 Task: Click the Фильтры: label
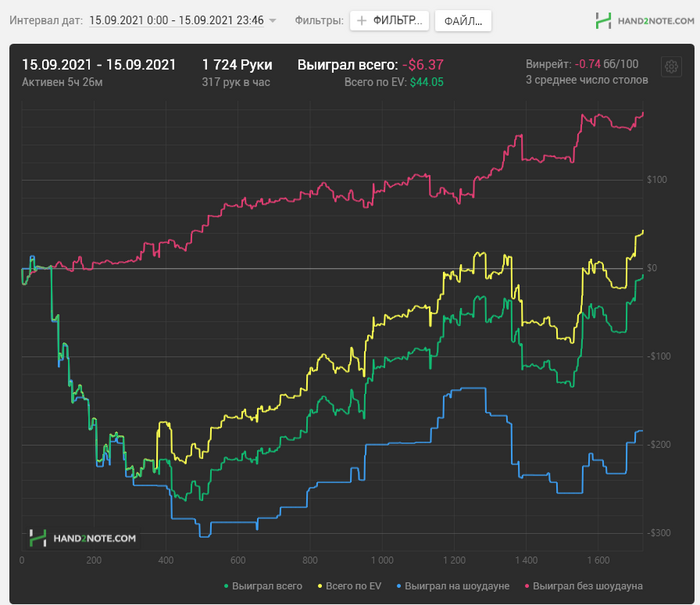[319, 21]
